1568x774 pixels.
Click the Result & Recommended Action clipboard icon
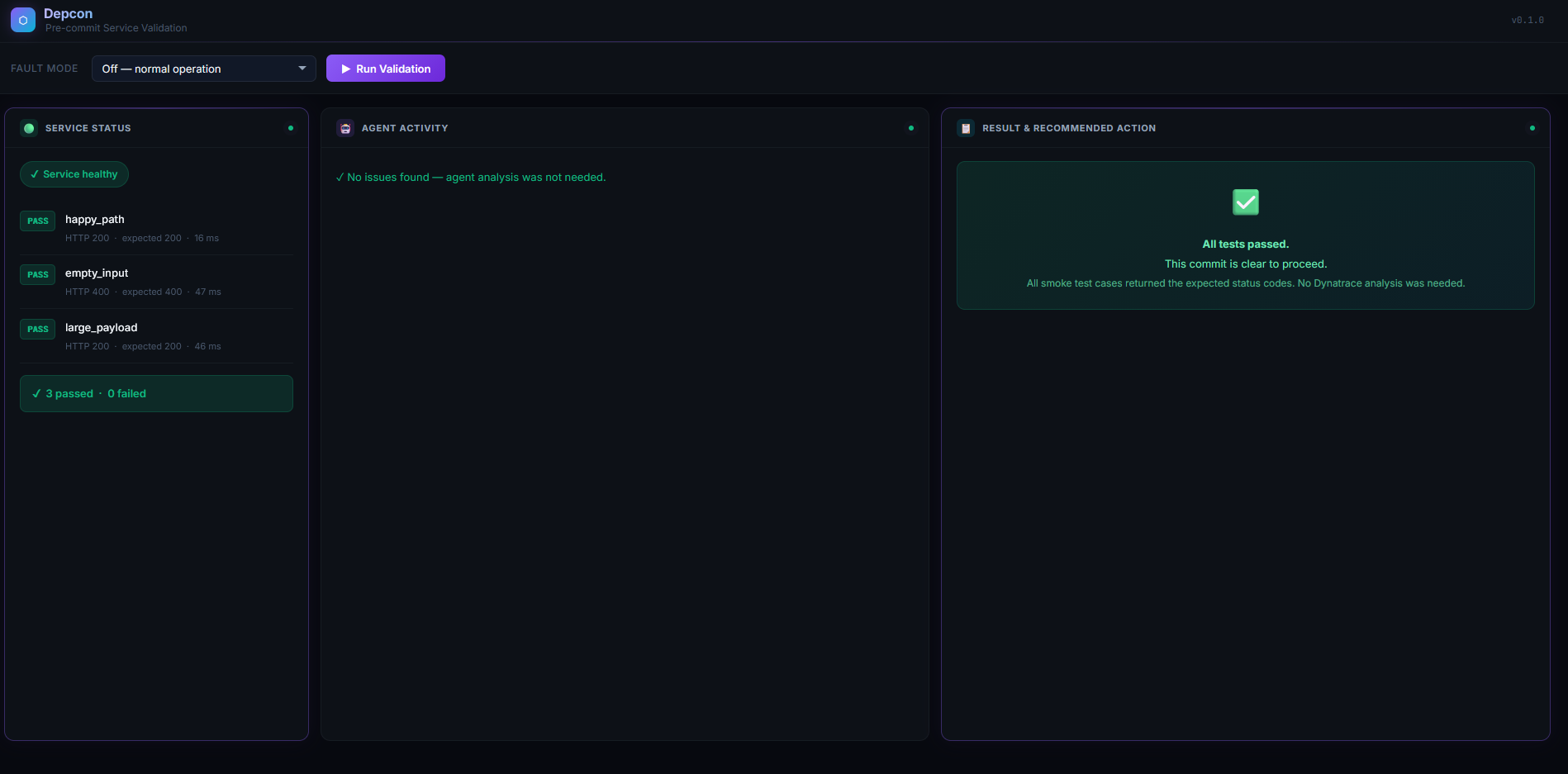[966, 128]
